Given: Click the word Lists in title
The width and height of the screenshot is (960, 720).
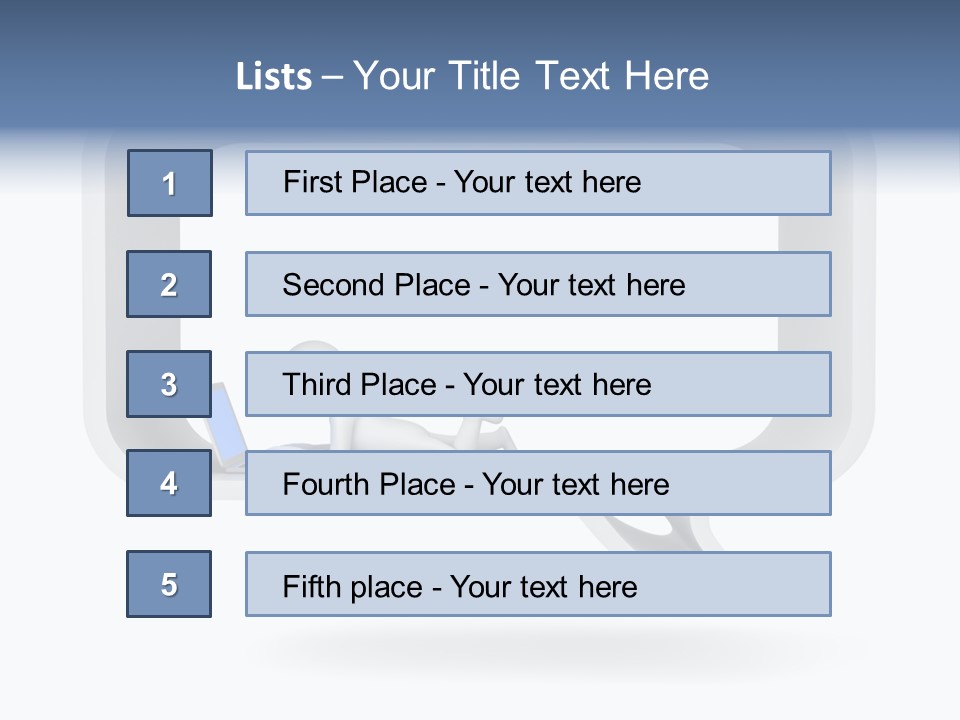Looking at the screenshot, I should [274, 76].
